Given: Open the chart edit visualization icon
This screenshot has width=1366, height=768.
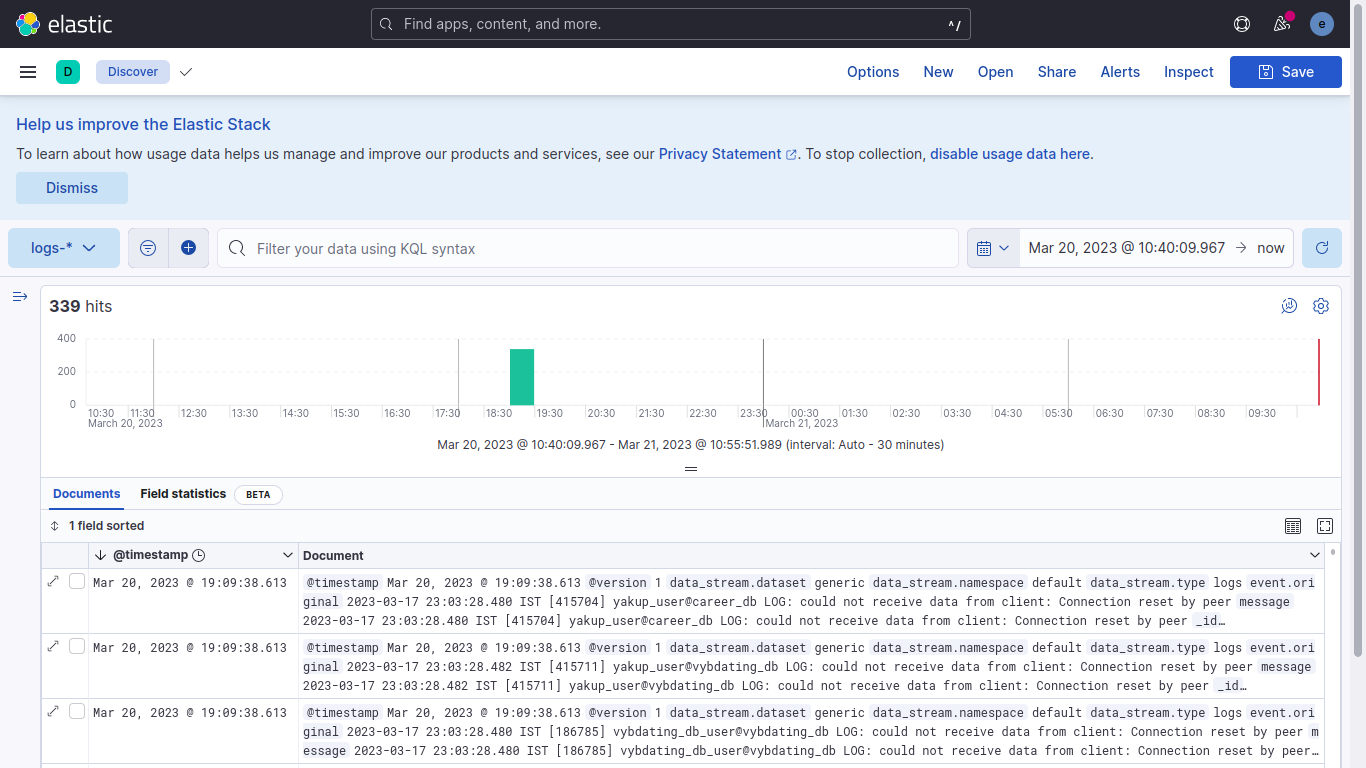Looking at the screenshot, I should tap(1289, 306).
